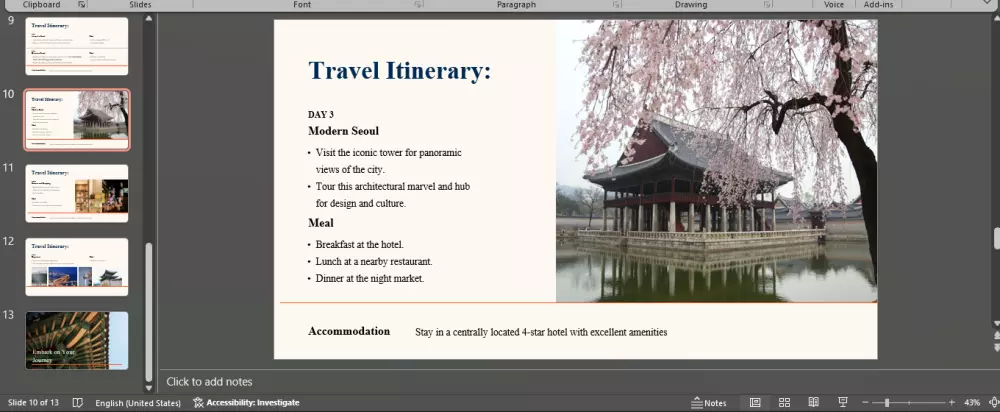Toggle the Notes pane button
Image resolution: width=1000 pixels, height=412 pixels.
709,402
